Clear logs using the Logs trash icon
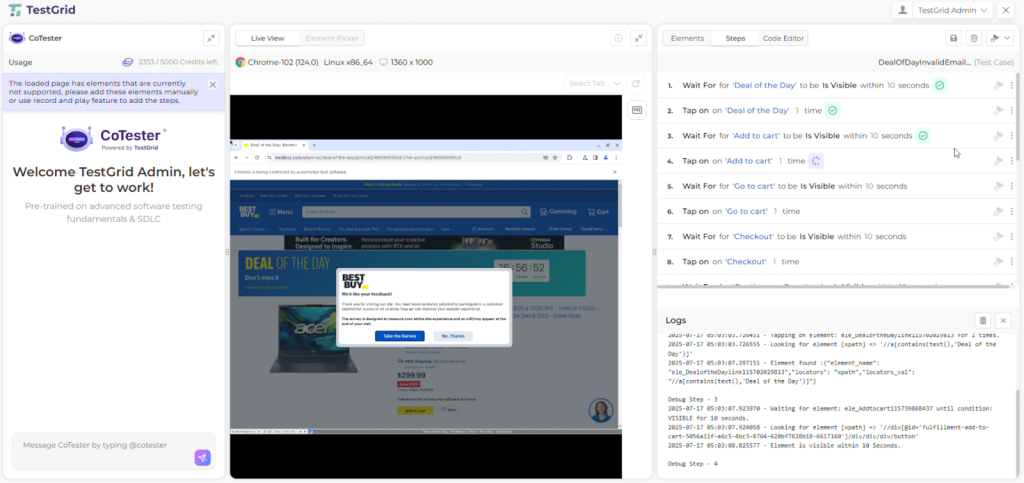This screenshot has height=483, width=1024. [982, 320]
